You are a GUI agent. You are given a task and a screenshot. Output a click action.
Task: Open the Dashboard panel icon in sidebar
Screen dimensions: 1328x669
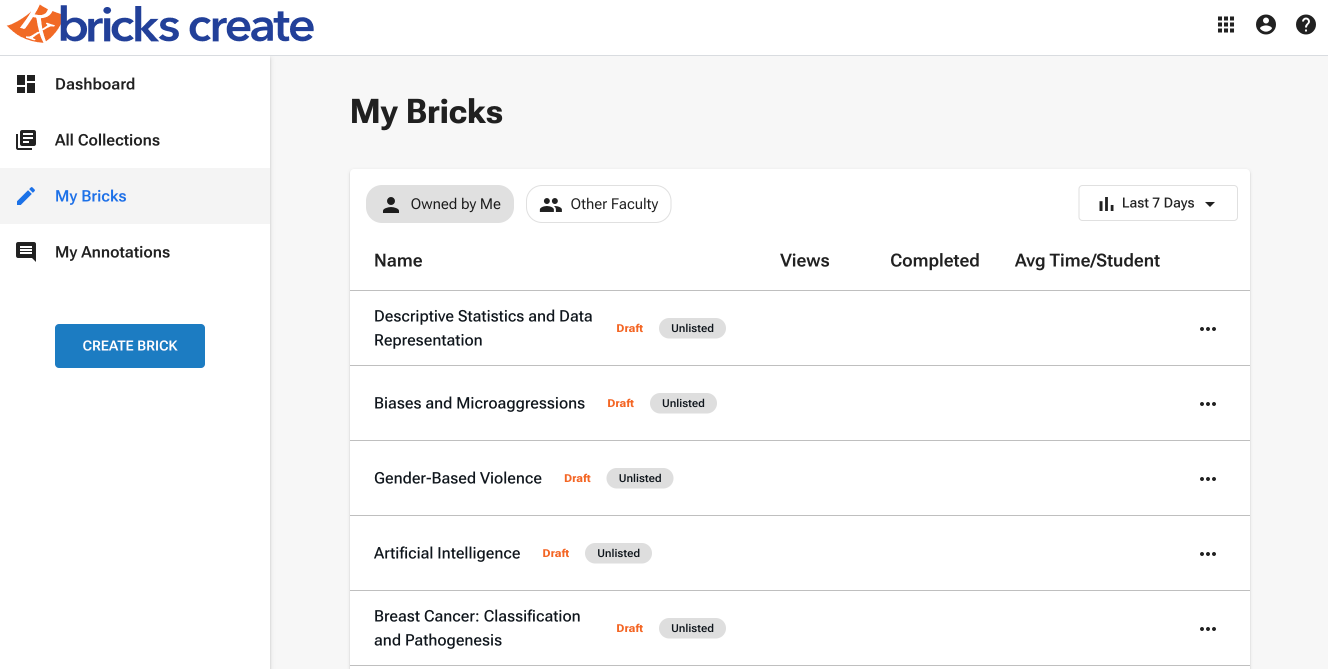click(26, 84)
